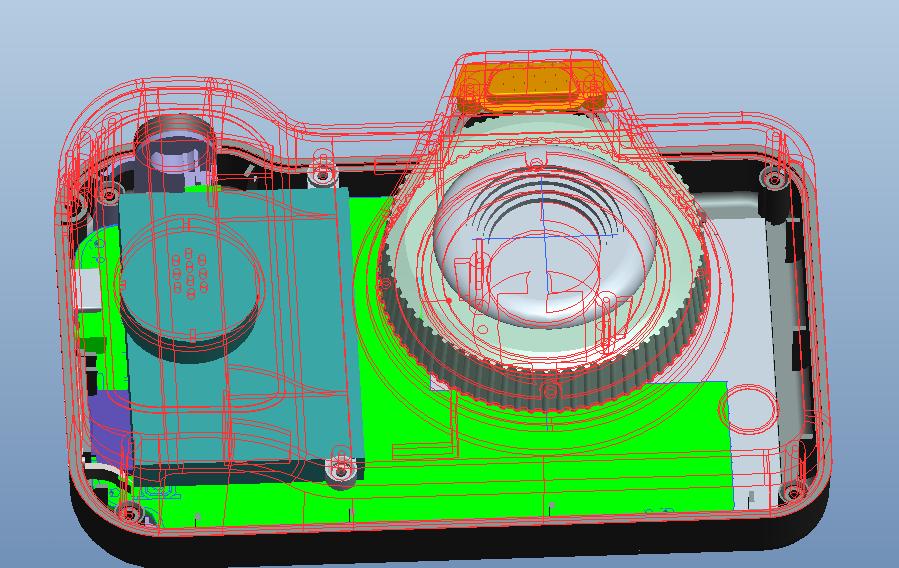The image size is (899, 568).
Task: Select the circular outline right of the green board
Action: [750, 408]
